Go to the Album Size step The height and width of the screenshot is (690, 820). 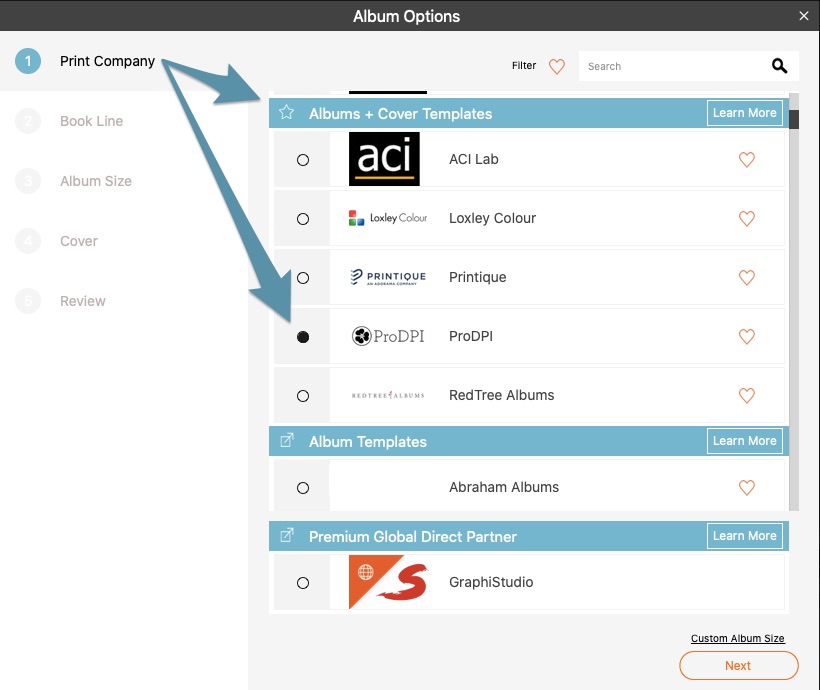[73, 181]
